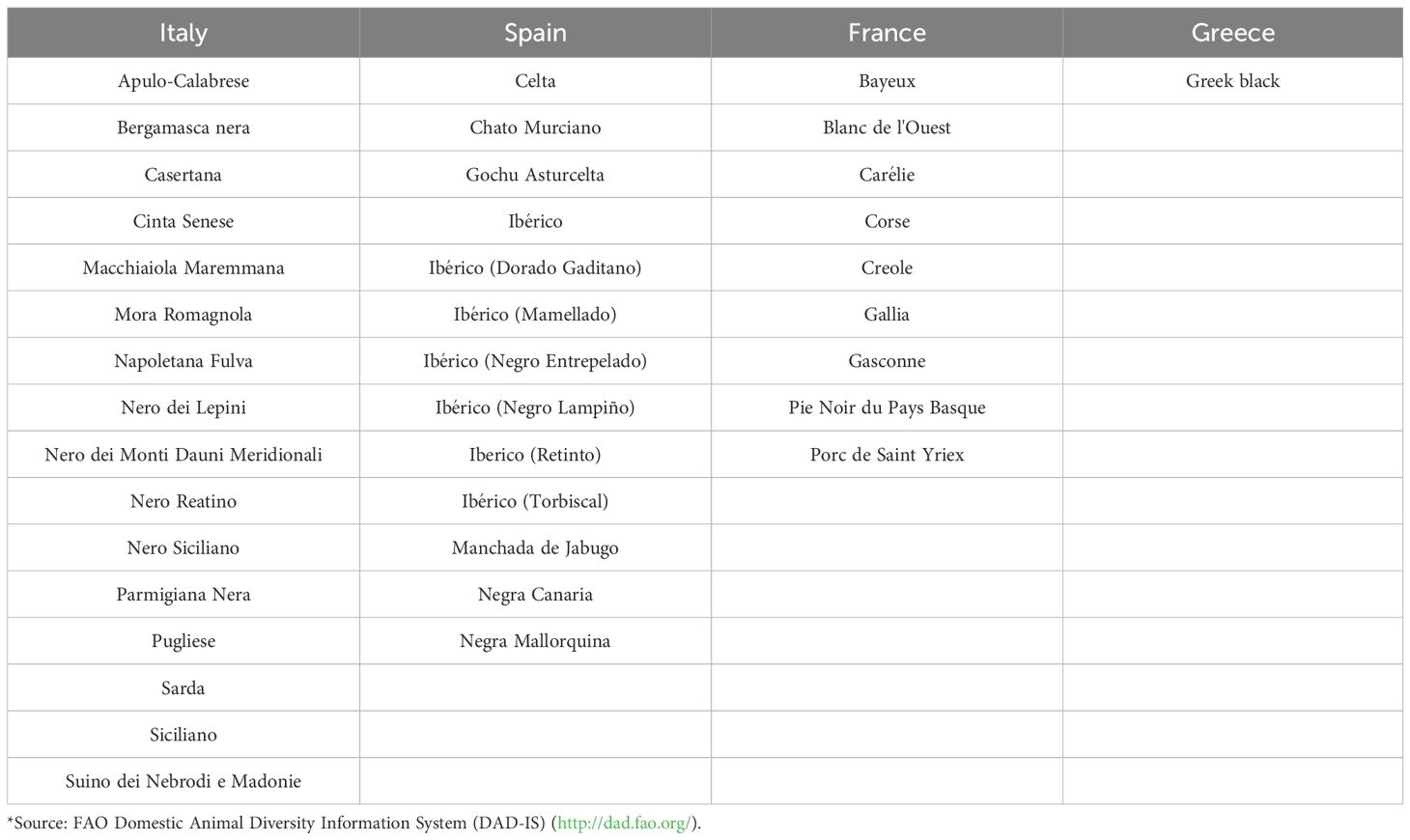1410x840 pixels.
Task: Select the Gochu Asturcelta cell
Action: [x=535, y=175]
